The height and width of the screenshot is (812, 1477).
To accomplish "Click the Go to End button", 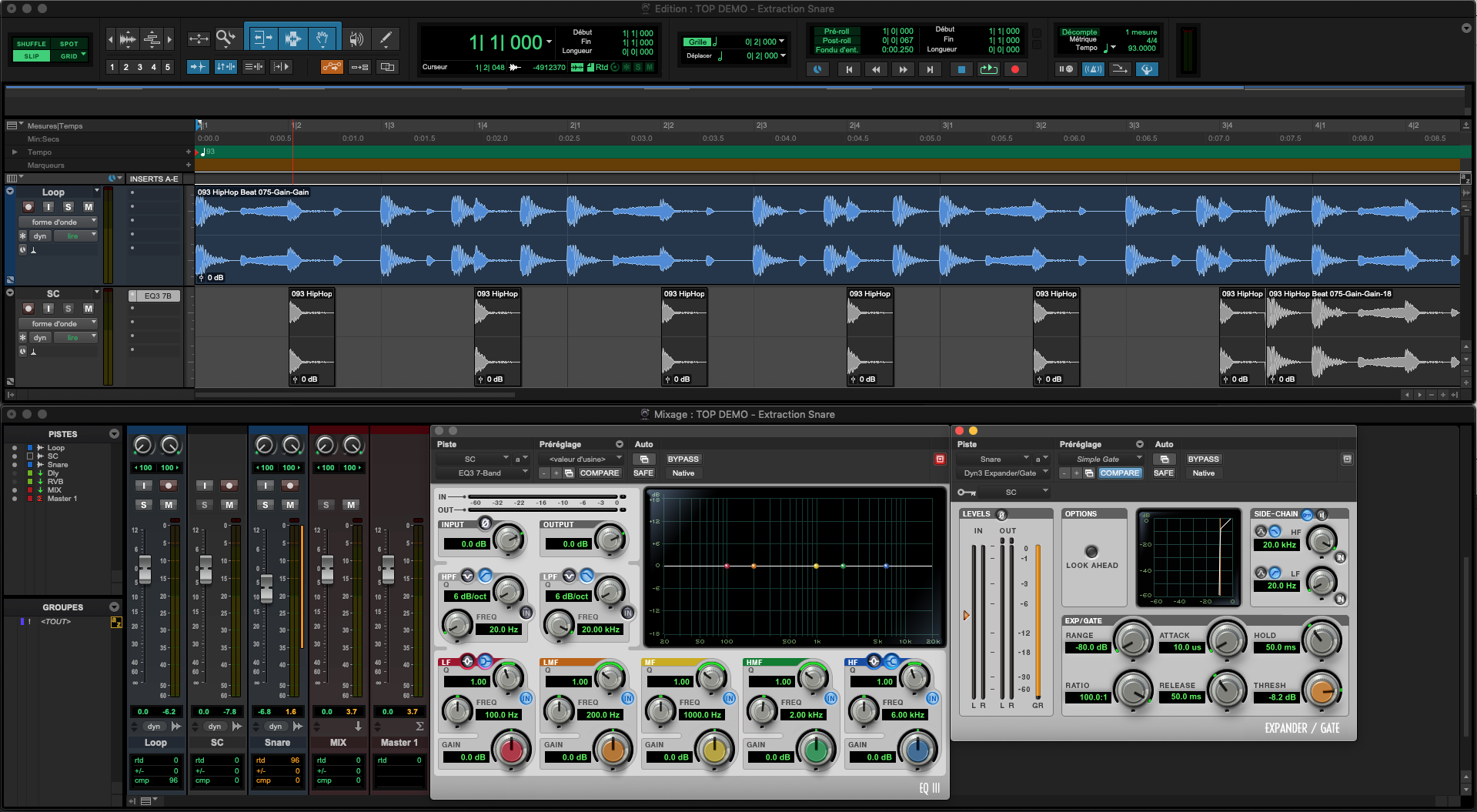I will tap(930, 69).
